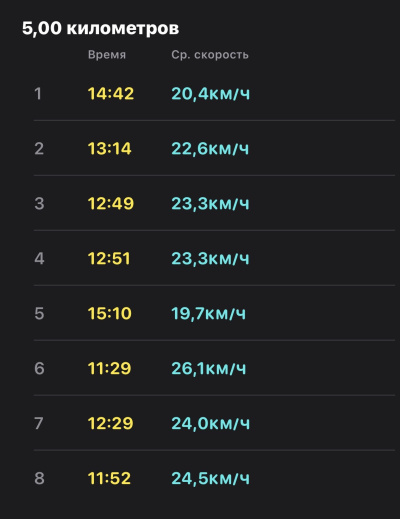Select split 3 time 12:49
Image resolution: width=400 pixels, height=519 pixels.
click(x=111, y=203)
